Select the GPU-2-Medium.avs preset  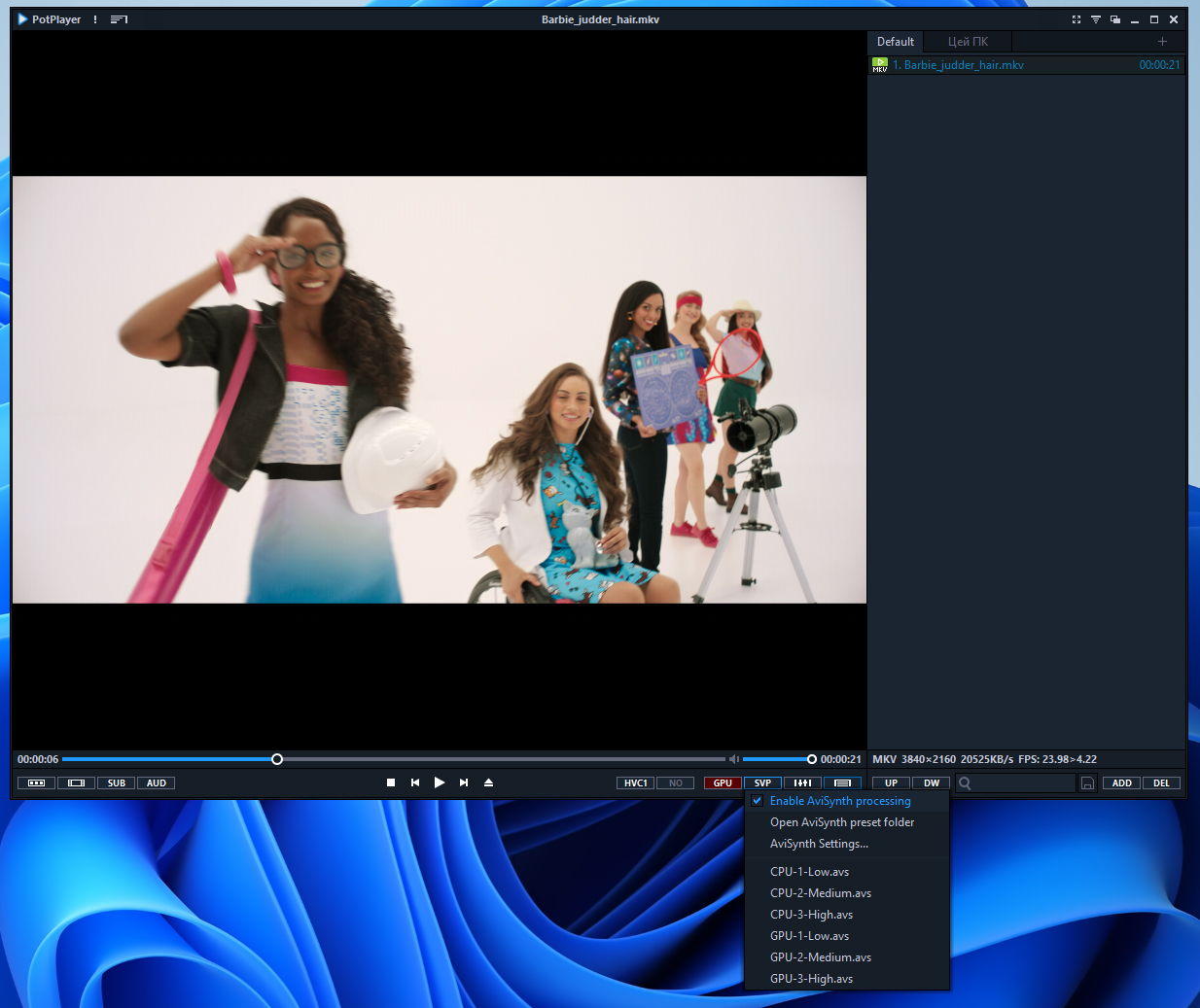click(820, 957)
